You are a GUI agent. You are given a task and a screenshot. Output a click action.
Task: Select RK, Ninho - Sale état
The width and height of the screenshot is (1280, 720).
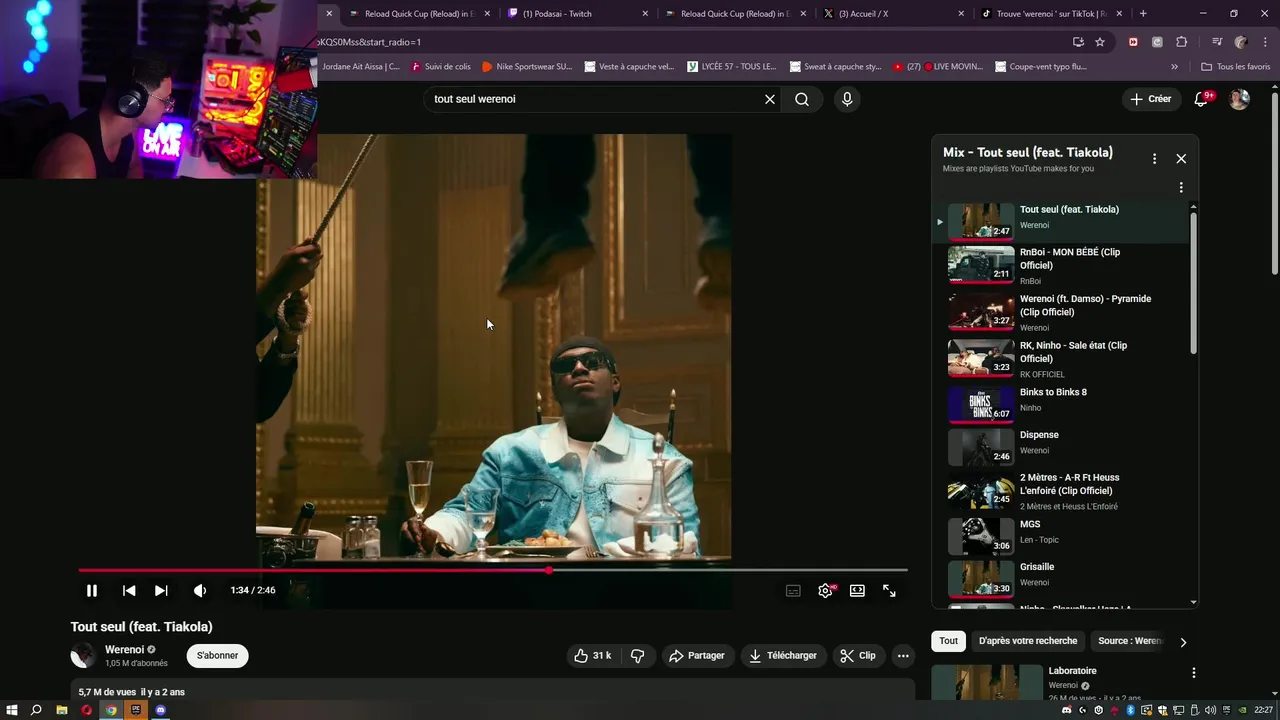coord(1060,359)
